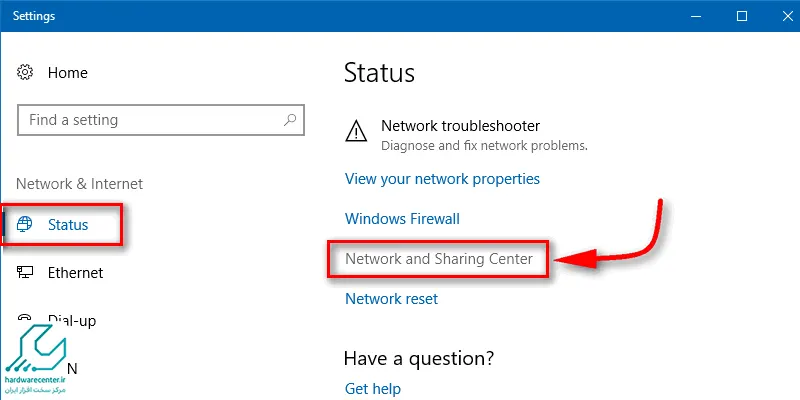Click the Dial-up phone icon
800x400 pixels.
[24, 318]
